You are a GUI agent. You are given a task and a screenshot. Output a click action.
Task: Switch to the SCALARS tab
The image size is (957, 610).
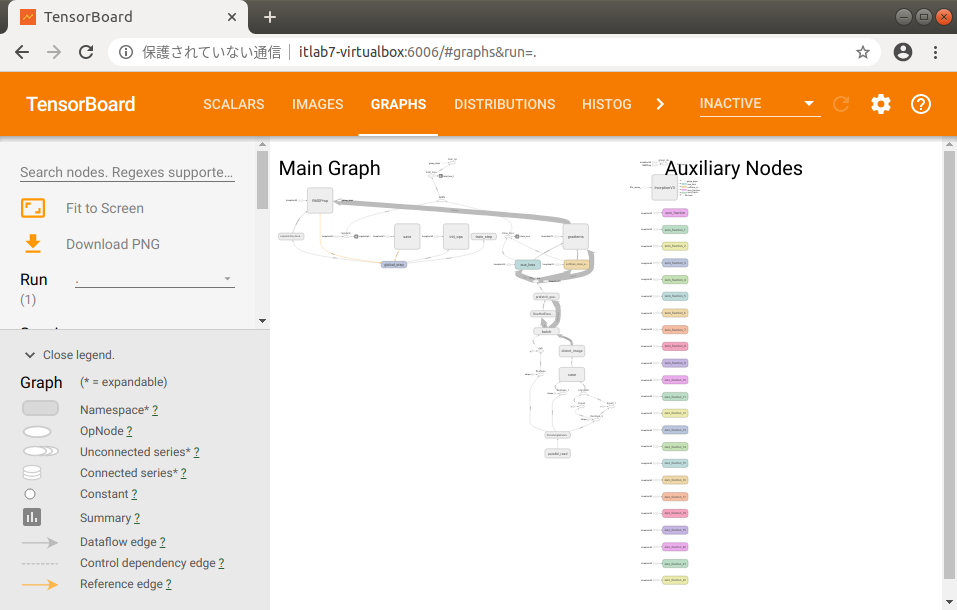[x=234, y=104]
